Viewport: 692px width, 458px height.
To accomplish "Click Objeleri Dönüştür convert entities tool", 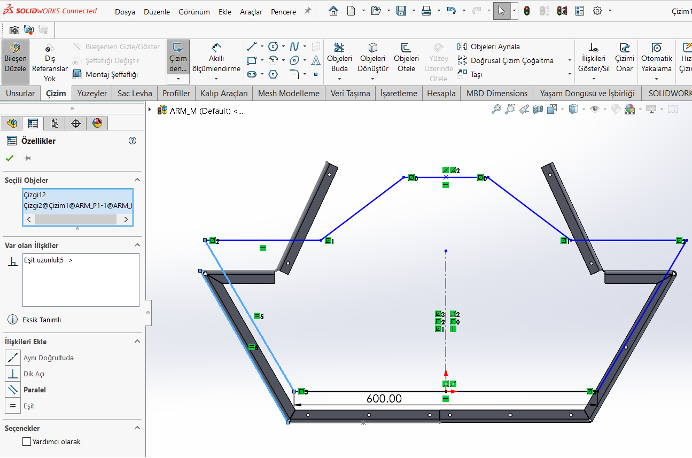I will pyautogui.click(x=372, y=58).
